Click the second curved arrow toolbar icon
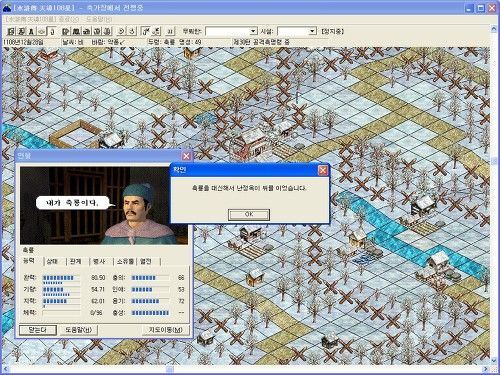The height and width of the screenshot is (375, 500). pyautogui.click(x=132, y=31)
